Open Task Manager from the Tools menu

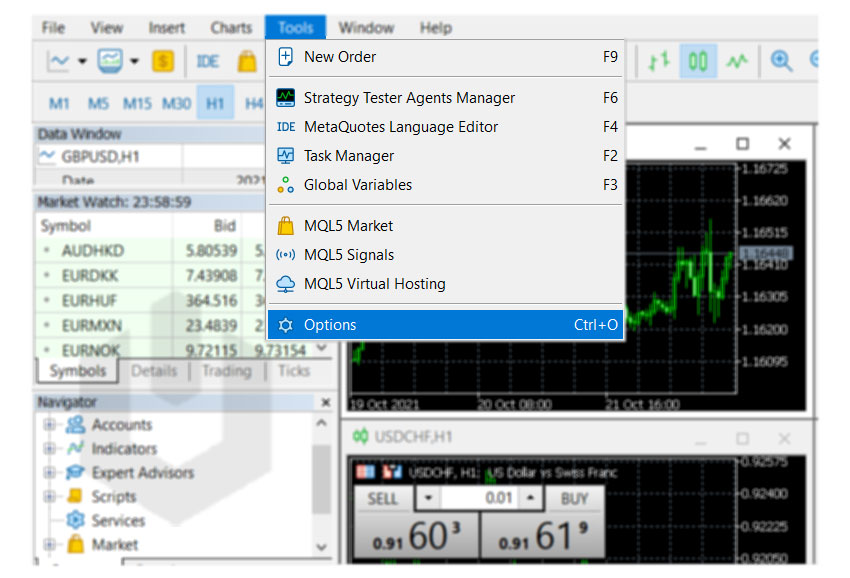click(x=349, y=156)
